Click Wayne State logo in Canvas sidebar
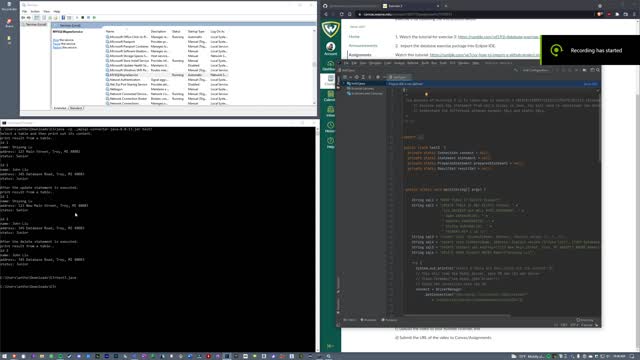640x360 pixels. (330, 29)
